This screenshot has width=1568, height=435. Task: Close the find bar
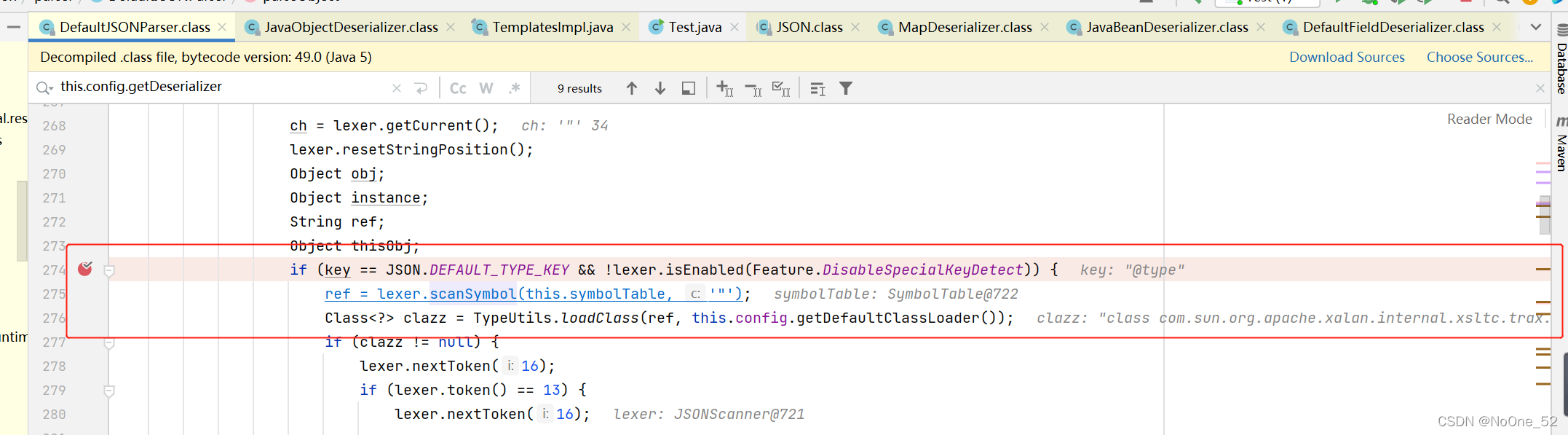[x=1540, y=88]
